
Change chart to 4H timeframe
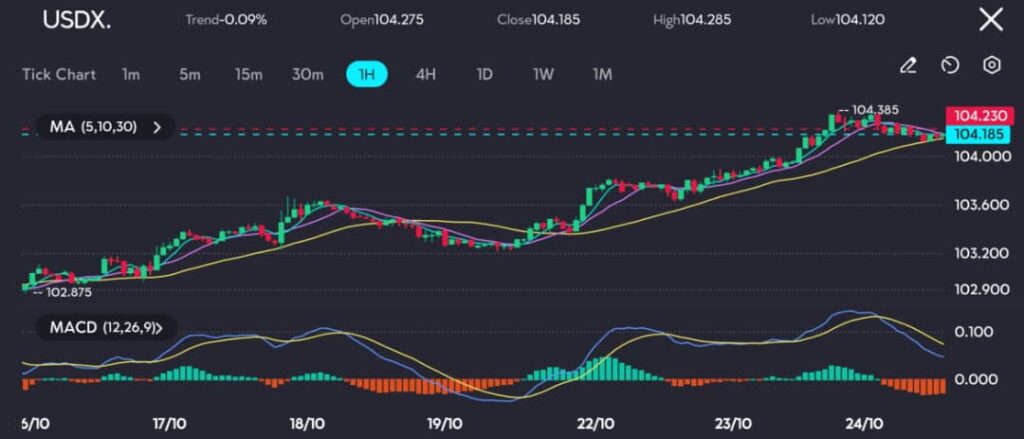click(425, 74)
